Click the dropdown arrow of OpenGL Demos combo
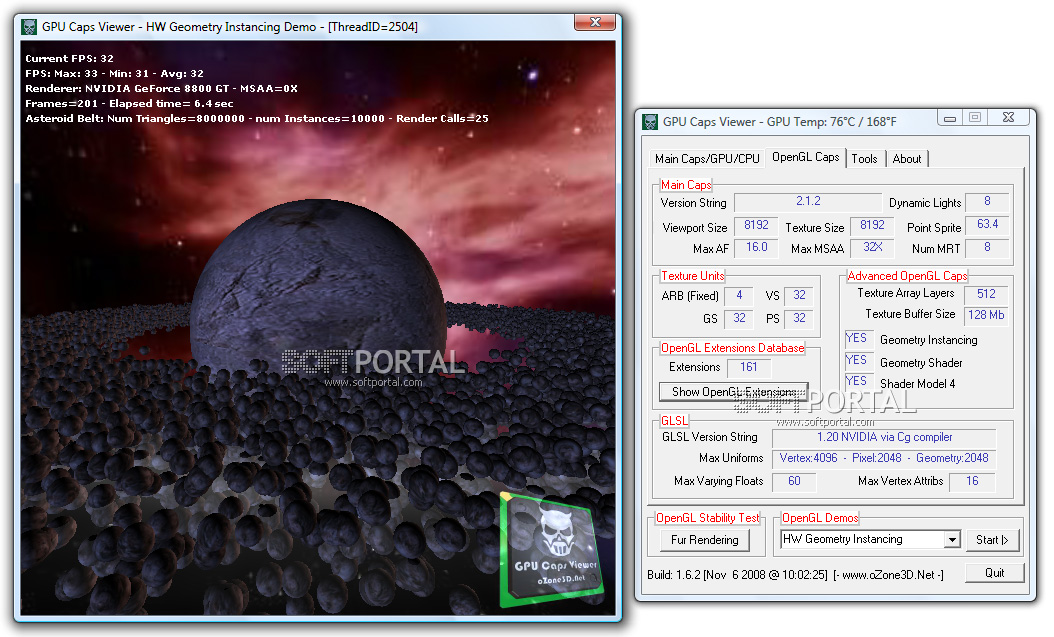 [952, 540]
